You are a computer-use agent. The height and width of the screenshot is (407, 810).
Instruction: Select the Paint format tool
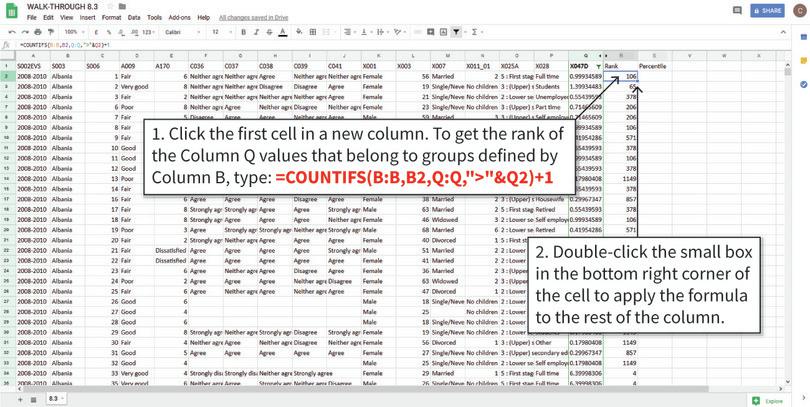pyautogui.click(x=51, y=32)
